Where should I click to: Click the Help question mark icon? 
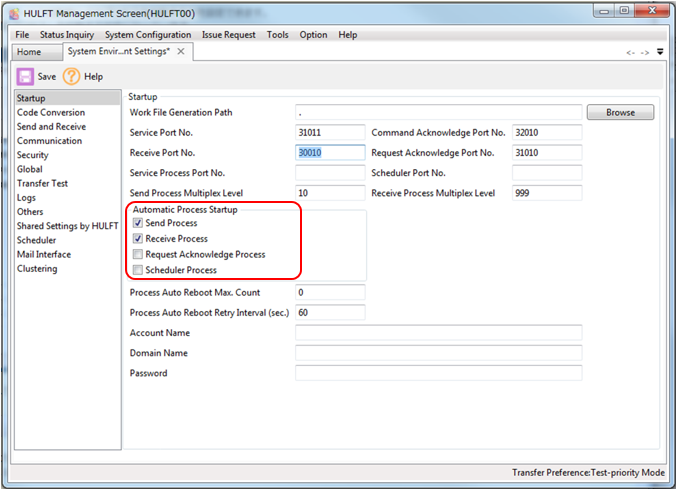(x=72, y=76)
